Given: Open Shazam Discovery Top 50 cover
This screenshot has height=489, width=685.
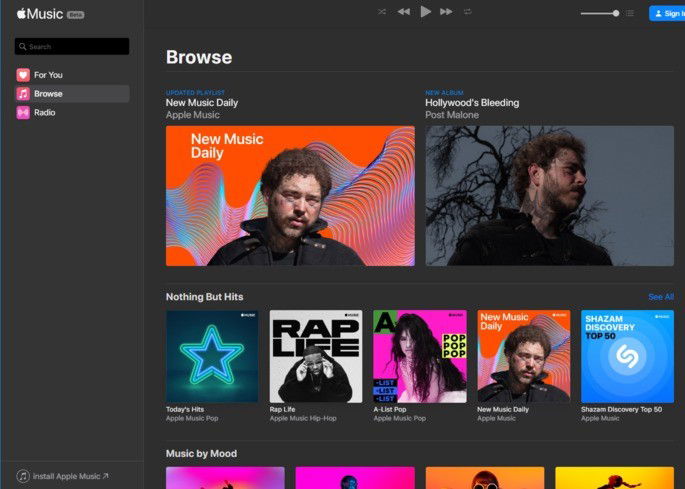Looking at the screenshot, I should point(627,357).
